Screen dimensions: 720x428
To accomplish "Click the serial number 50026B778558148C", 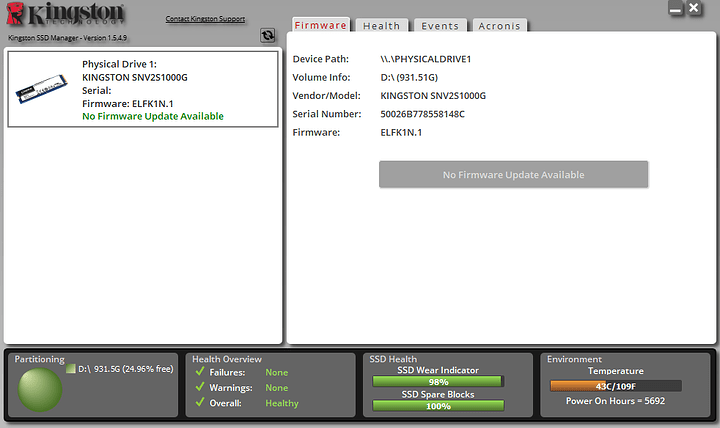I will (x=422, y=114).
